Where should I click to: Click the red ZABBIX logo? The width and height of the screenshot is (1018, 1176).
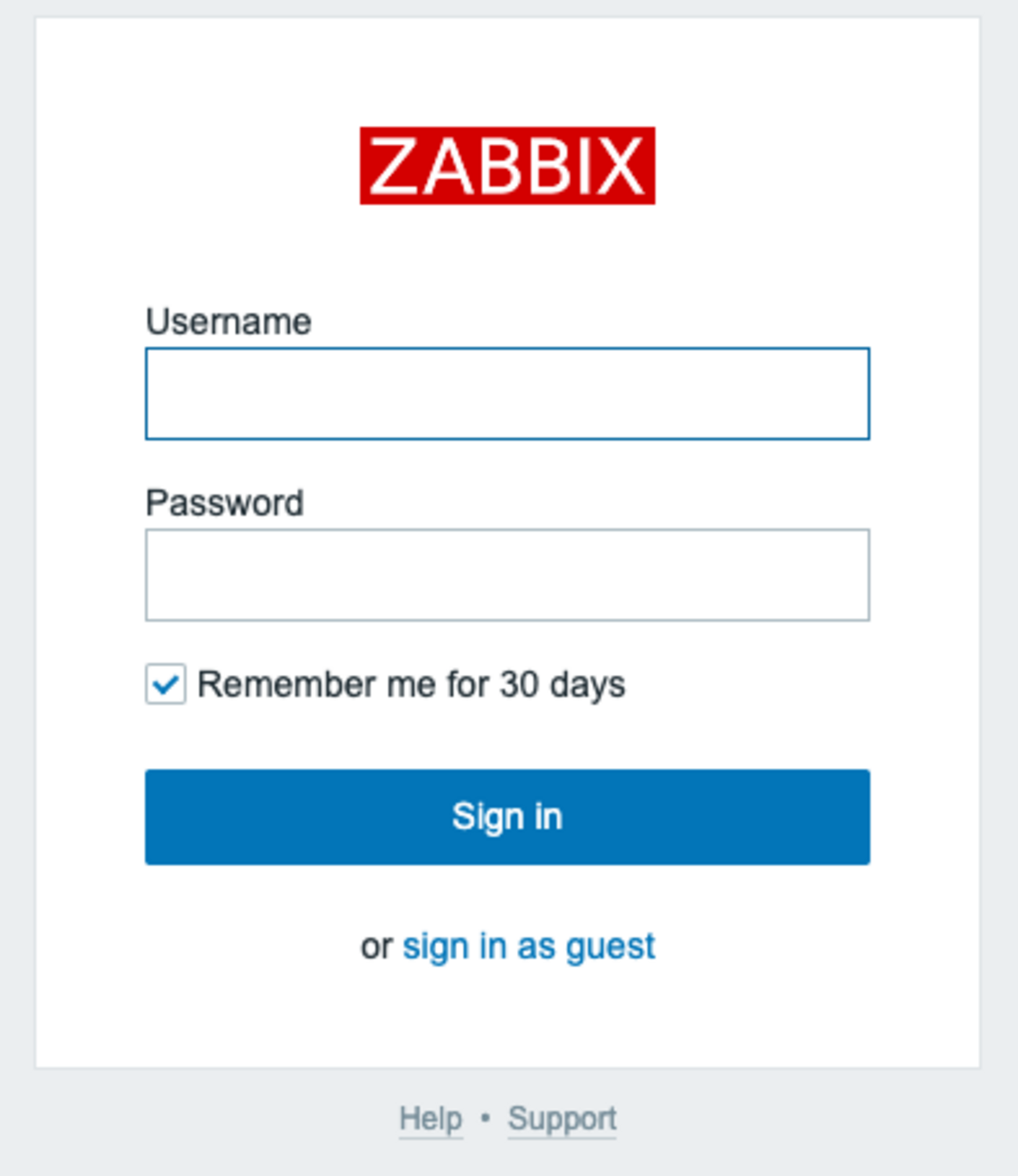click(x=507, y=166)
